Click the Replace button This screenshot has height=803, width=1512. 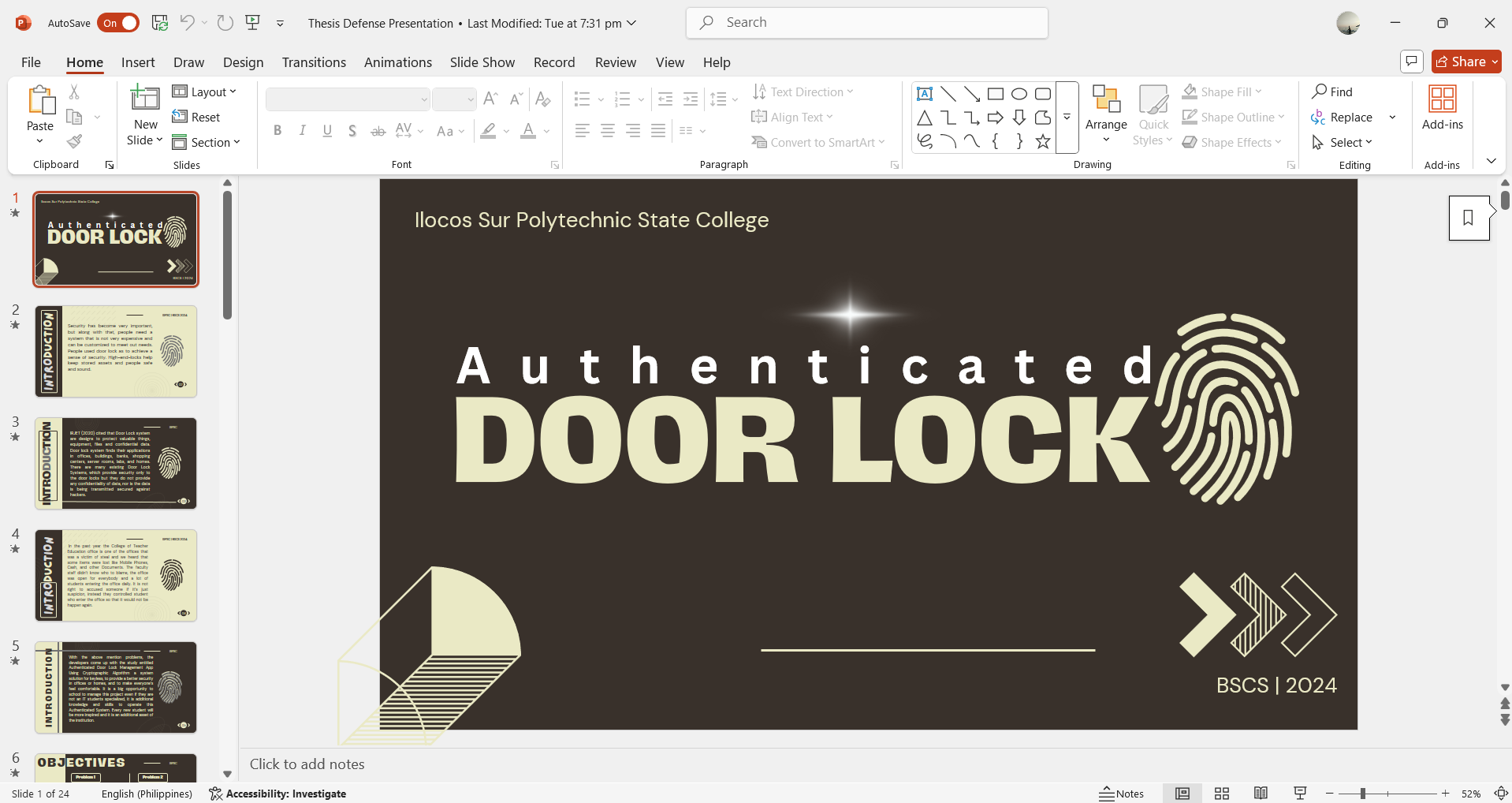coord(1343,118)
